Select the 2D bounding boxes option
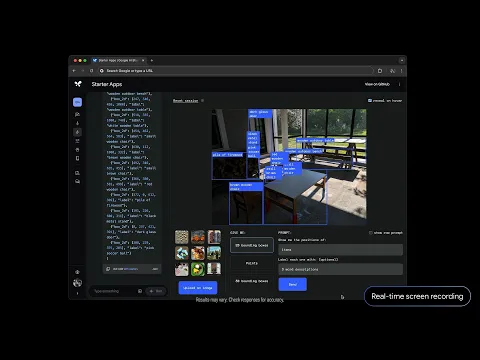The height and width of the screenshot is (360, 480). coord(252,245)
